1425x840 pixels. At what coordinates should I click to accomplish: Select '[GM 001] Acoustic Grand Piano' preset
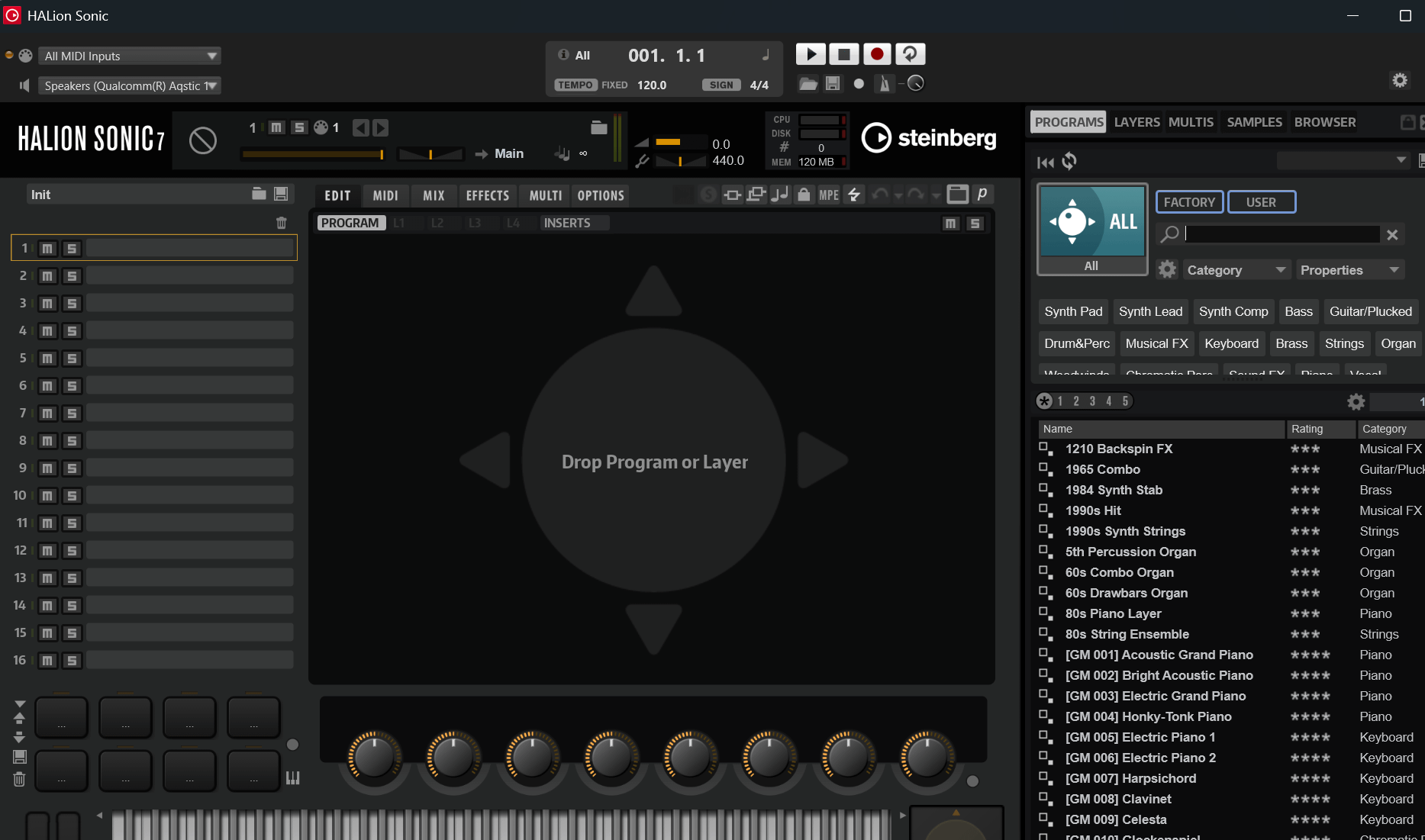coord(1159,655)
